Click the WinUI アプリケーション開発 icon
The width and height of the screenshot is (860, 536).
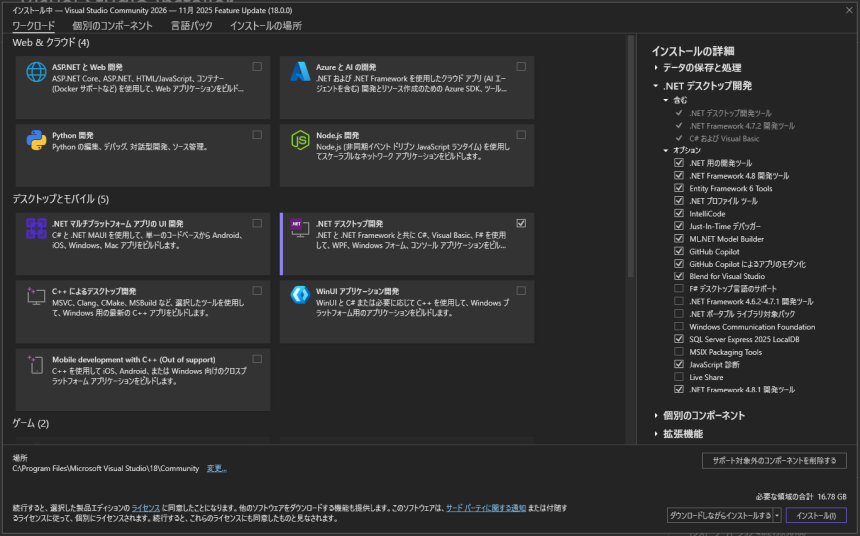pyautogui.click(x=300, y=296)
